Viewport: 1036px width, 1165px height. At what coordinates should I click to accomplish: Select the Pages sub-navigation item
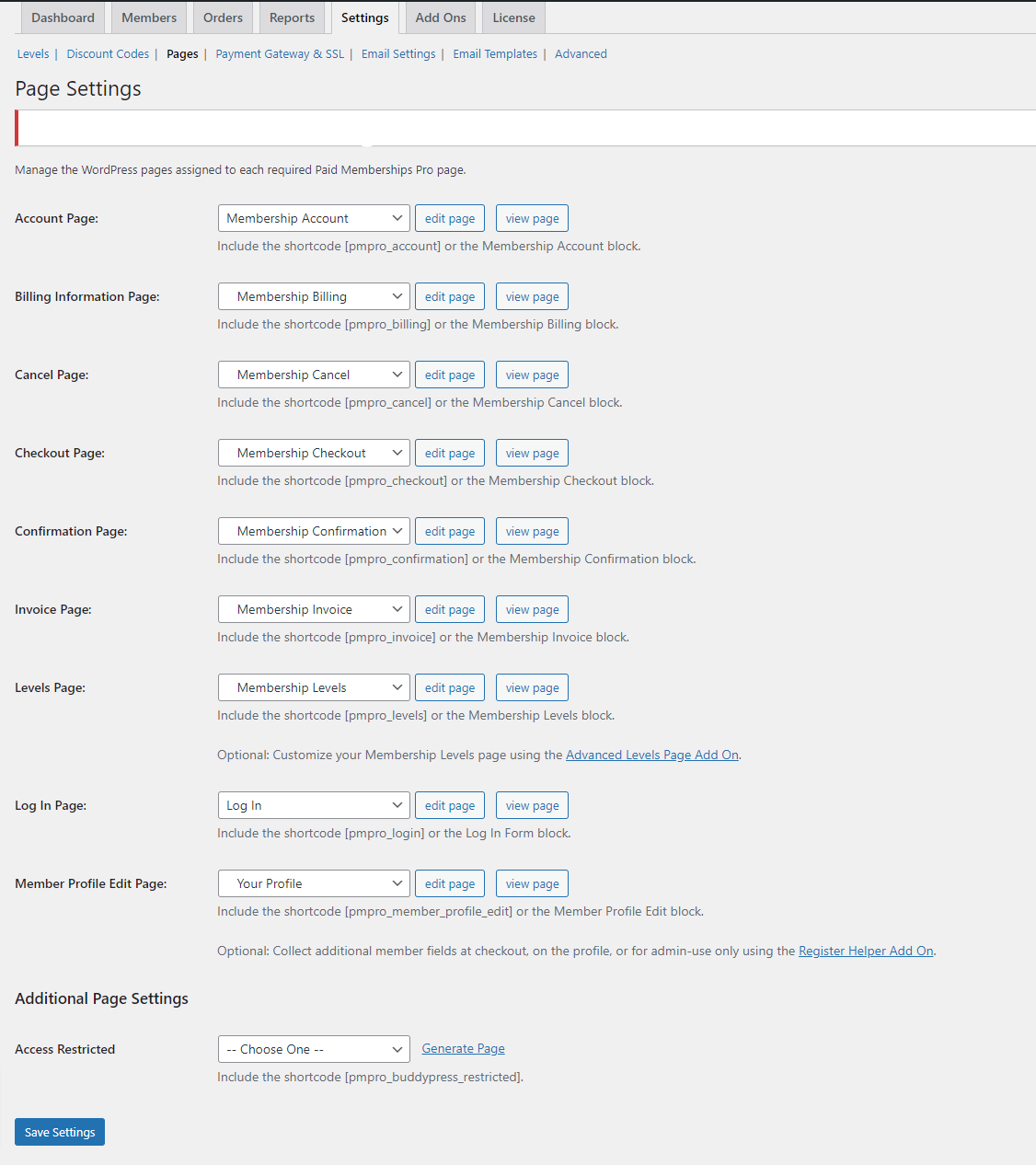[x=182, y=54]
